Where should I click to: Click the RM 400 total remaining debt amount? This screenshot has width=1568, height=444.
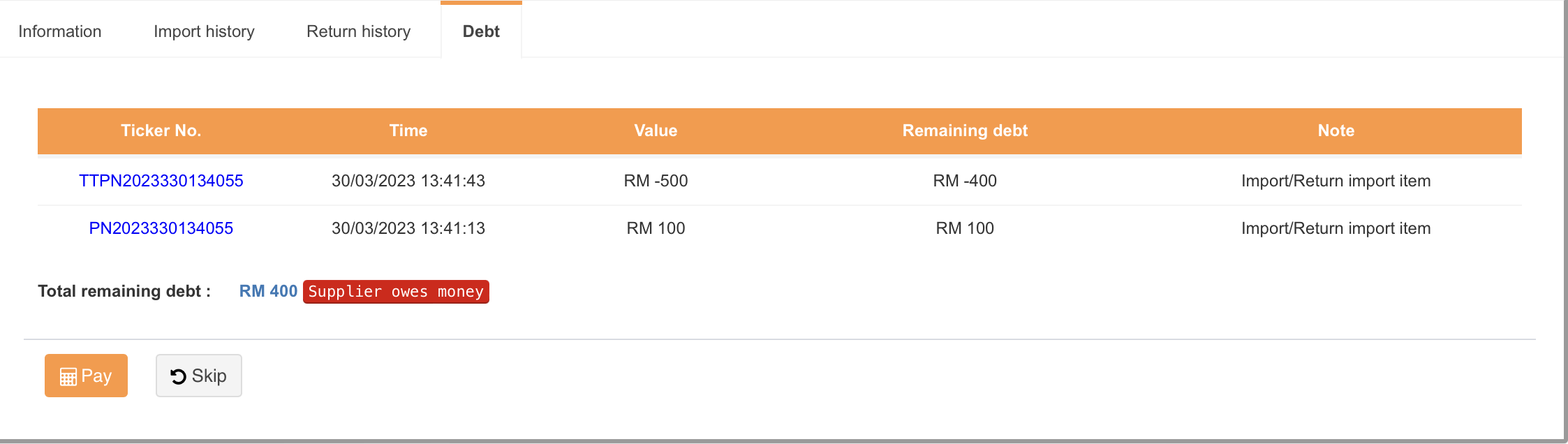tap(268, 291)
